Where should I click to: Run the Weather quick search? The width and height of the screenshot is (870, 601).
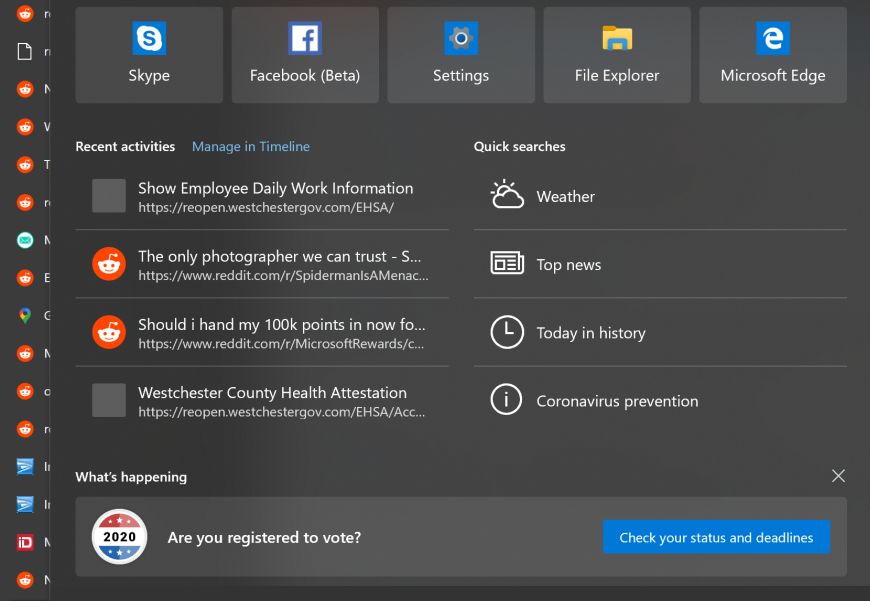tap(660, 196)
